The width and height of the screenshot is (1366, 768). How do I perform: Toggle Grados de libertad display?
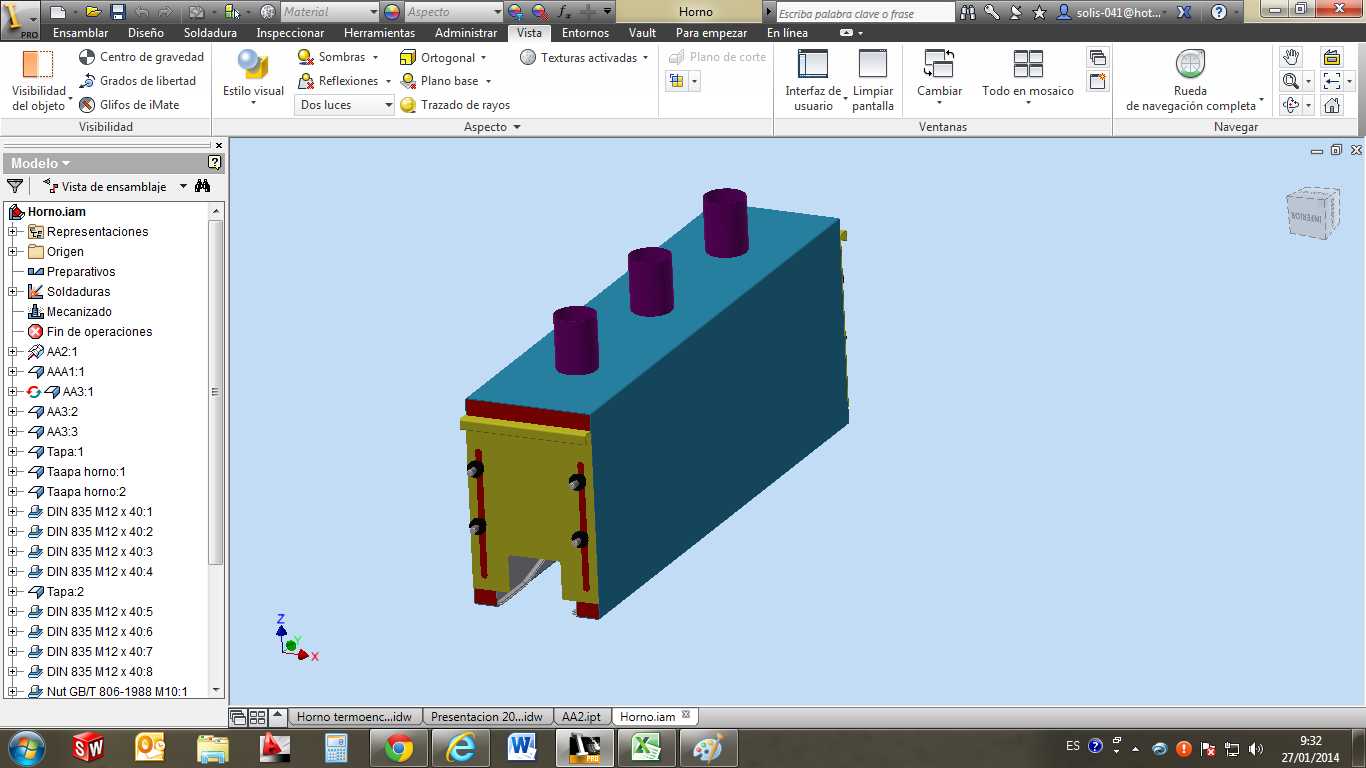pos(137,81)
